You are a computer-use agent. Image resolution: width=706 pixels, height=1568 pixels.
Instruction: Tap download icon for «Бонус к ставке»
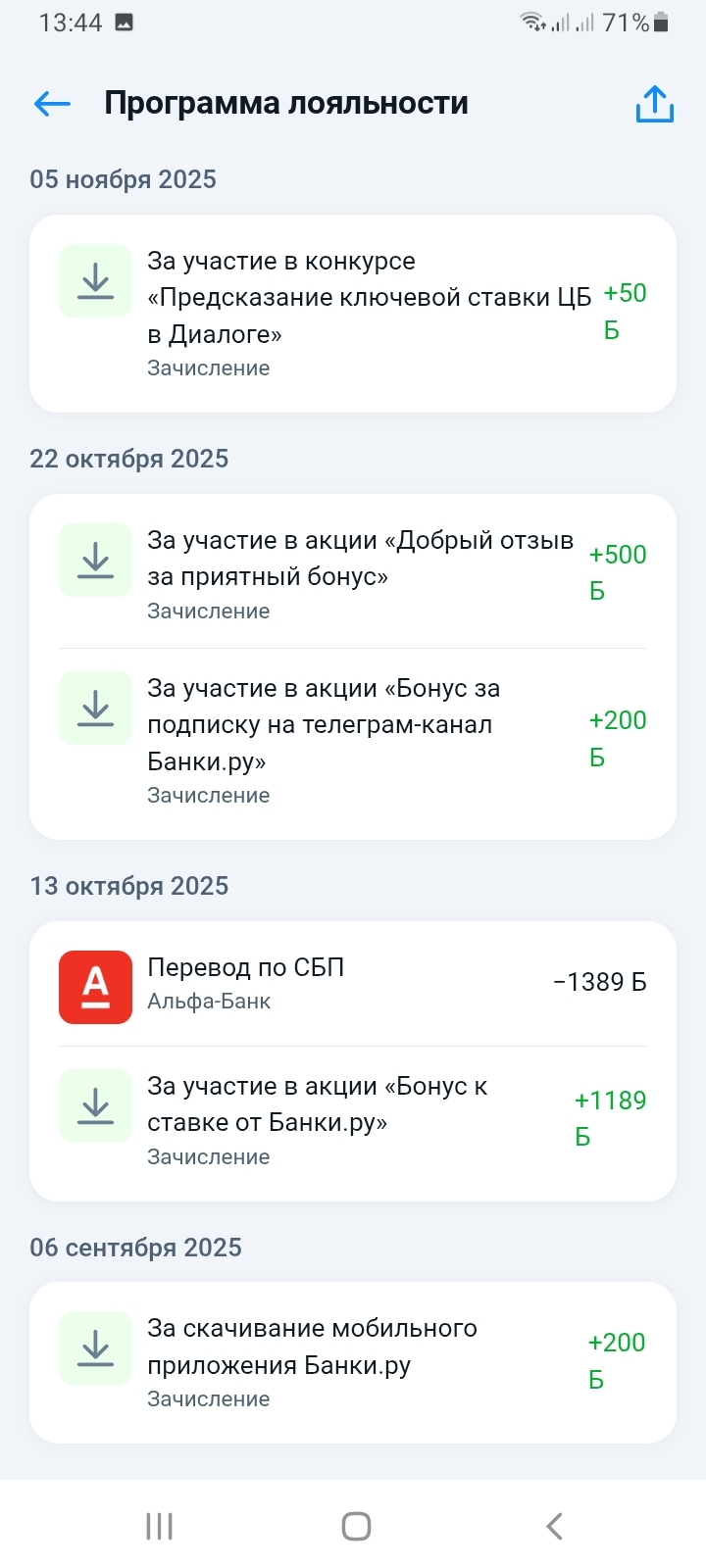point(95,1105)
